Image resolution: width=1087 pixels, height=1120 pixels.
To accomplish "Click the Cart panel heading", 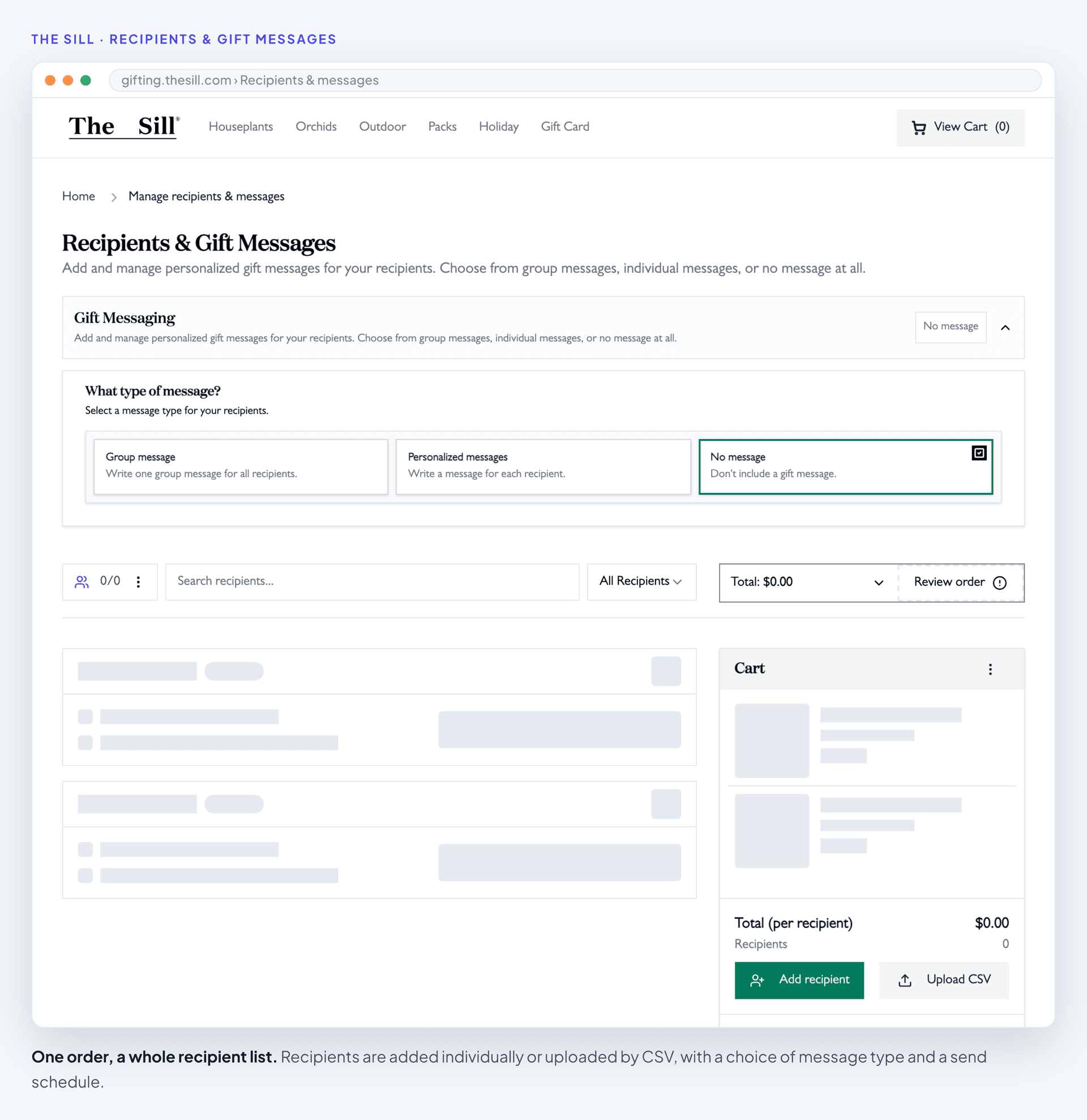I will pyautogui.click(x=749, y=668).
